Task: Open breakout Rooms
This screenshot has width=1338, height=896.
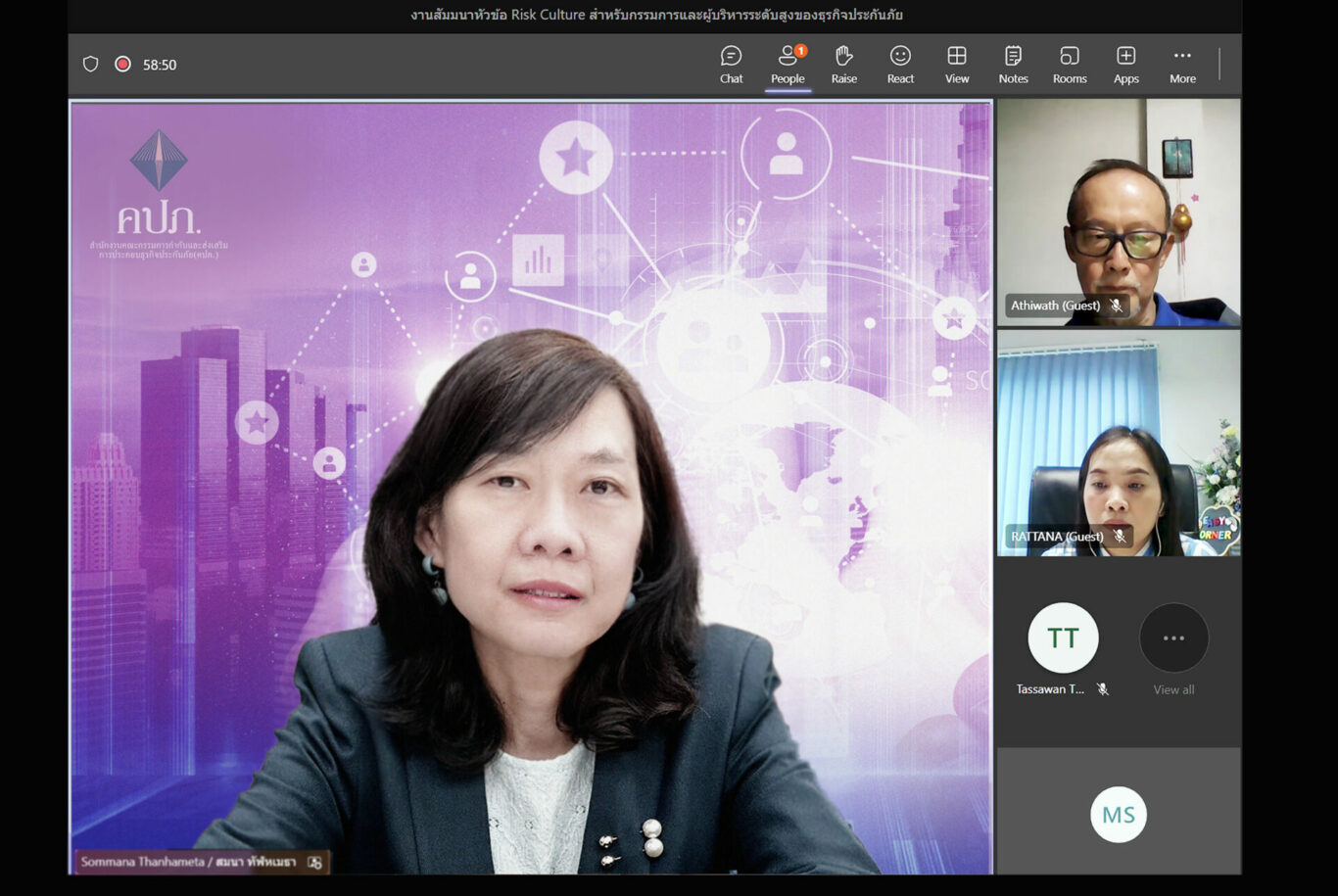Action: coord(1070,65)
